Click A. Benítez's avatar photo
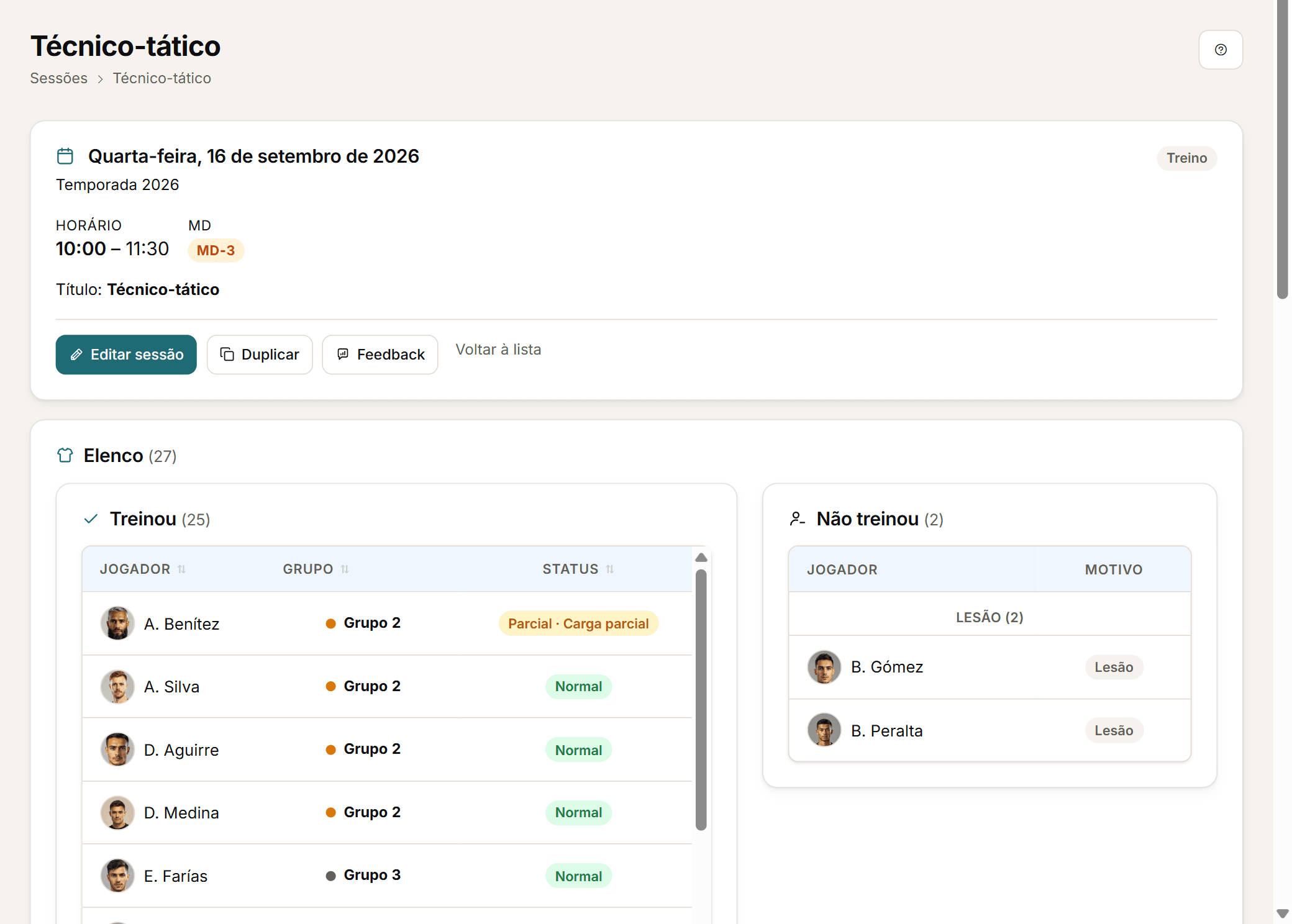 [x=117, y=623]
